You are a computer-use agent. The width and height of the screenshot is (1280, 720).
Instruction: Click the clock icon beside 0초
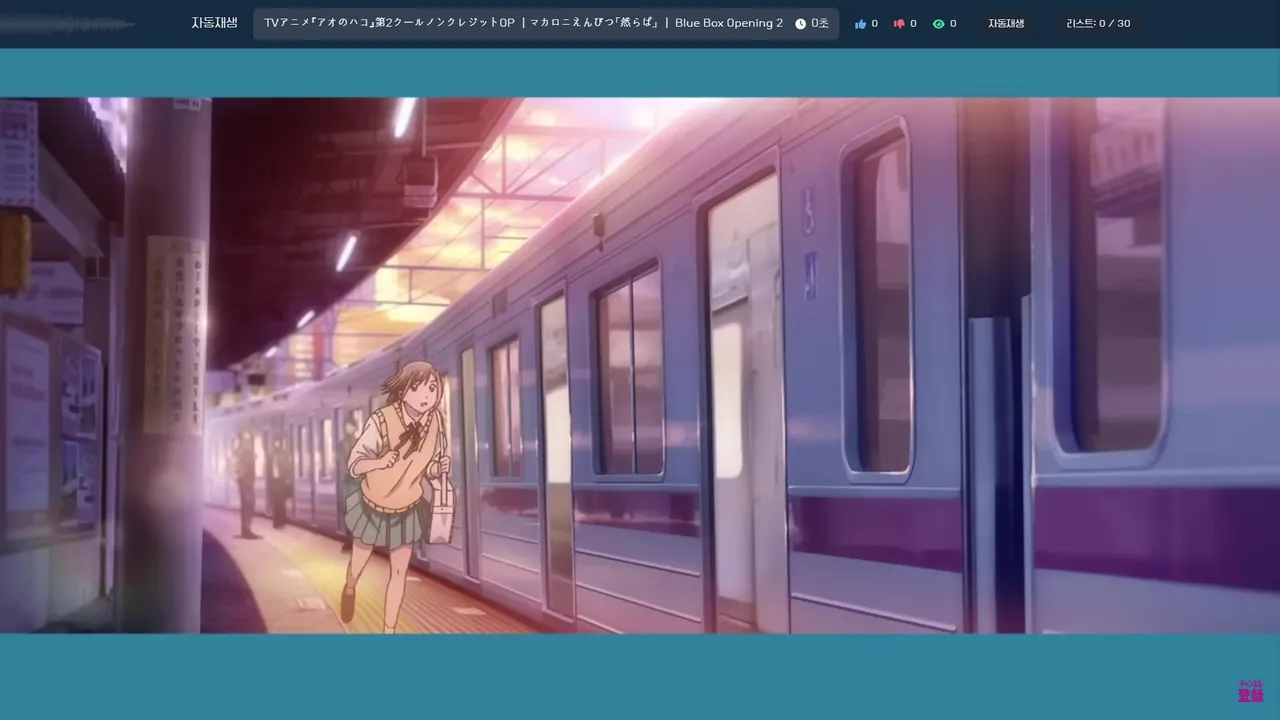800,24
